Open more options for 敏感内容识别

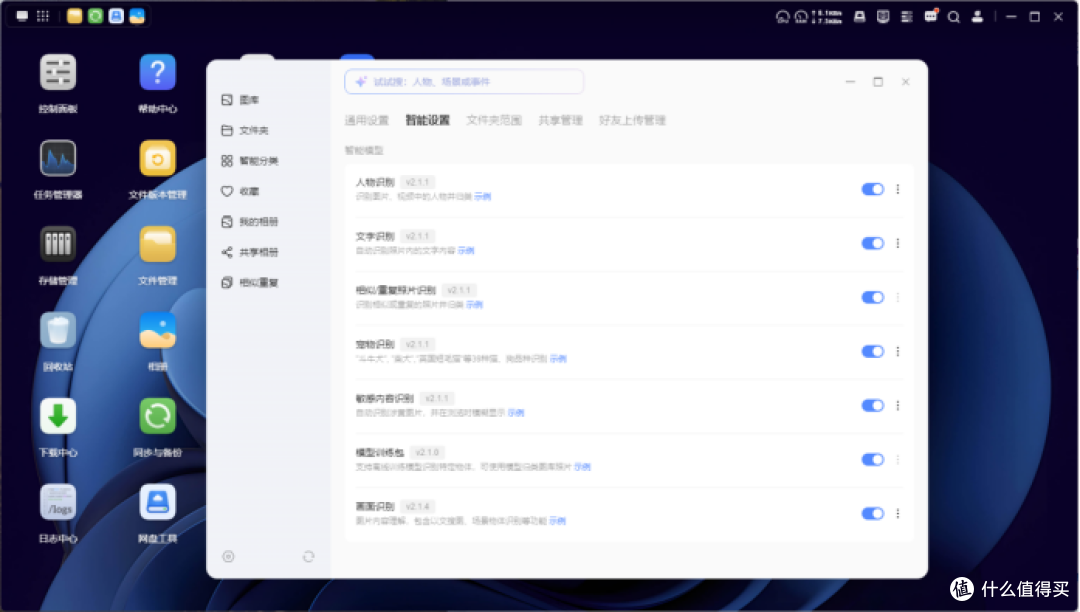tap(898, 405)
